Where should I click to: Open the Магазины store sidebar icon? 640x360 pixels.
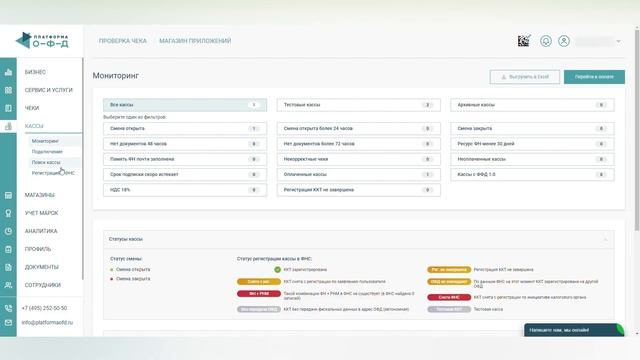[x=8, y=195]
